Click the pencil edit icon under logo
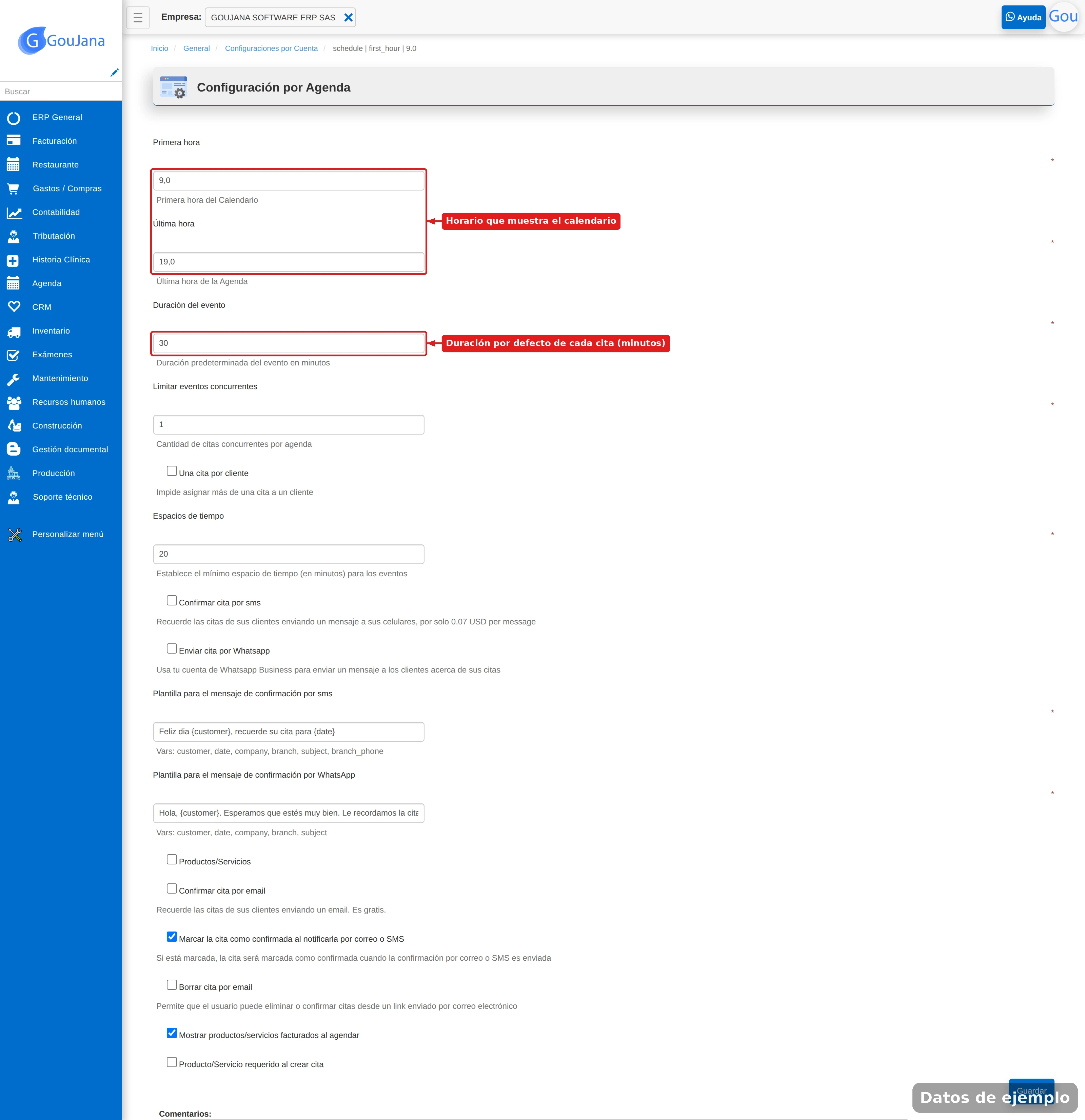Image resolution: width=1085 pixels, height=1120 pixels. [x=114, y=73]
